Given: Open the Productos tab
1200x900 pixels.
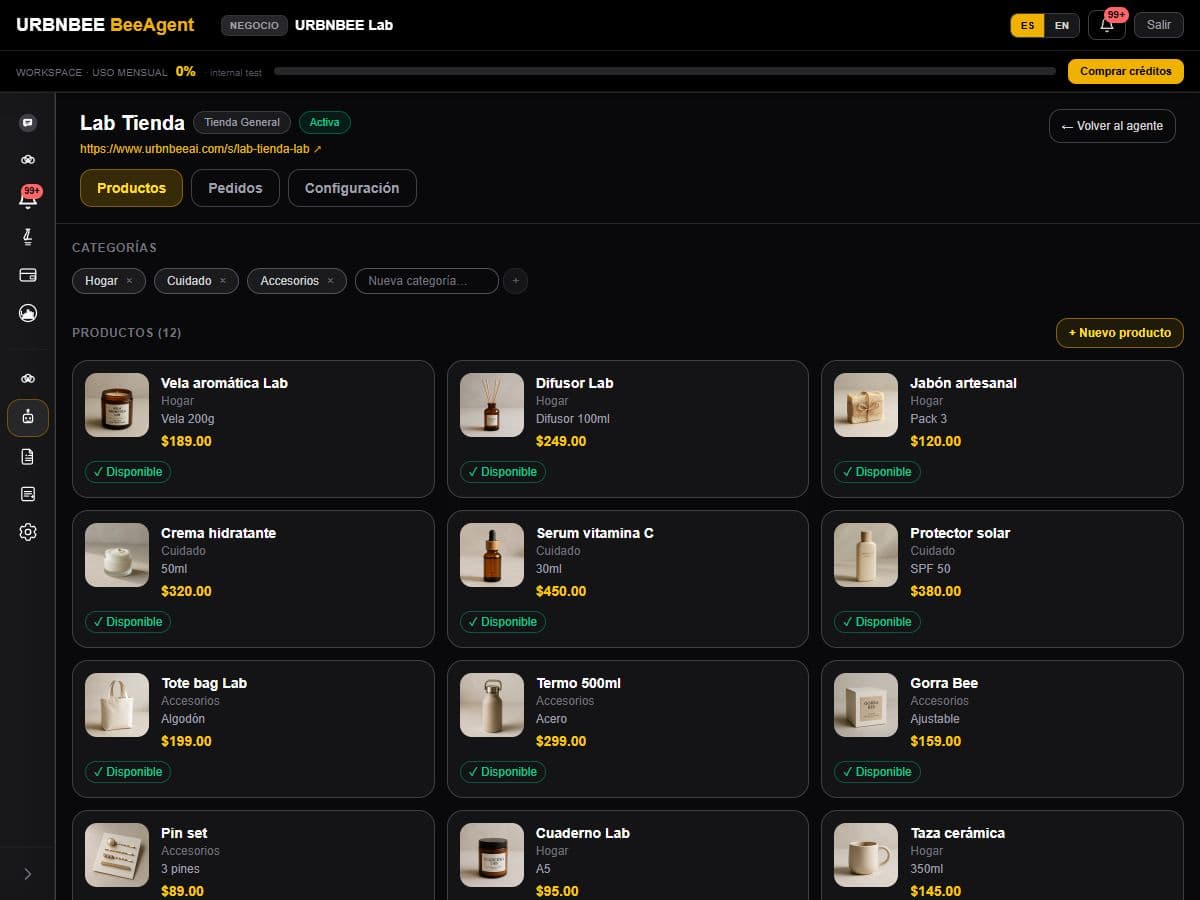Looking at the screenshot, I should click(131, 188).
